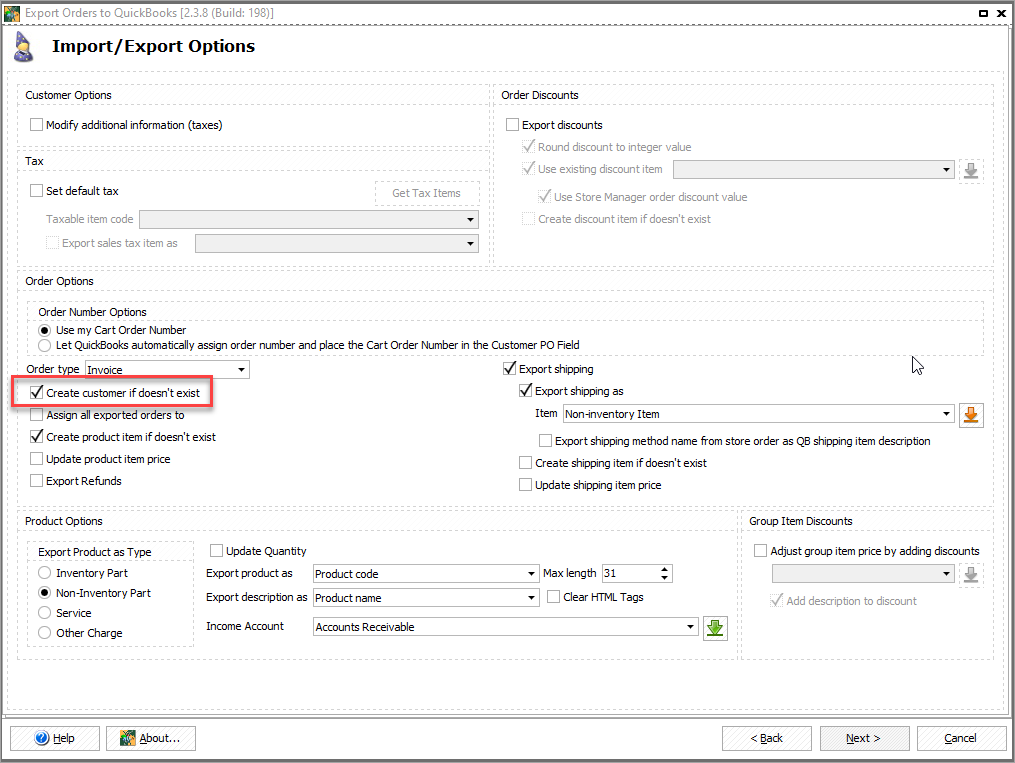Enable Update product item price

tap(37, 458)
